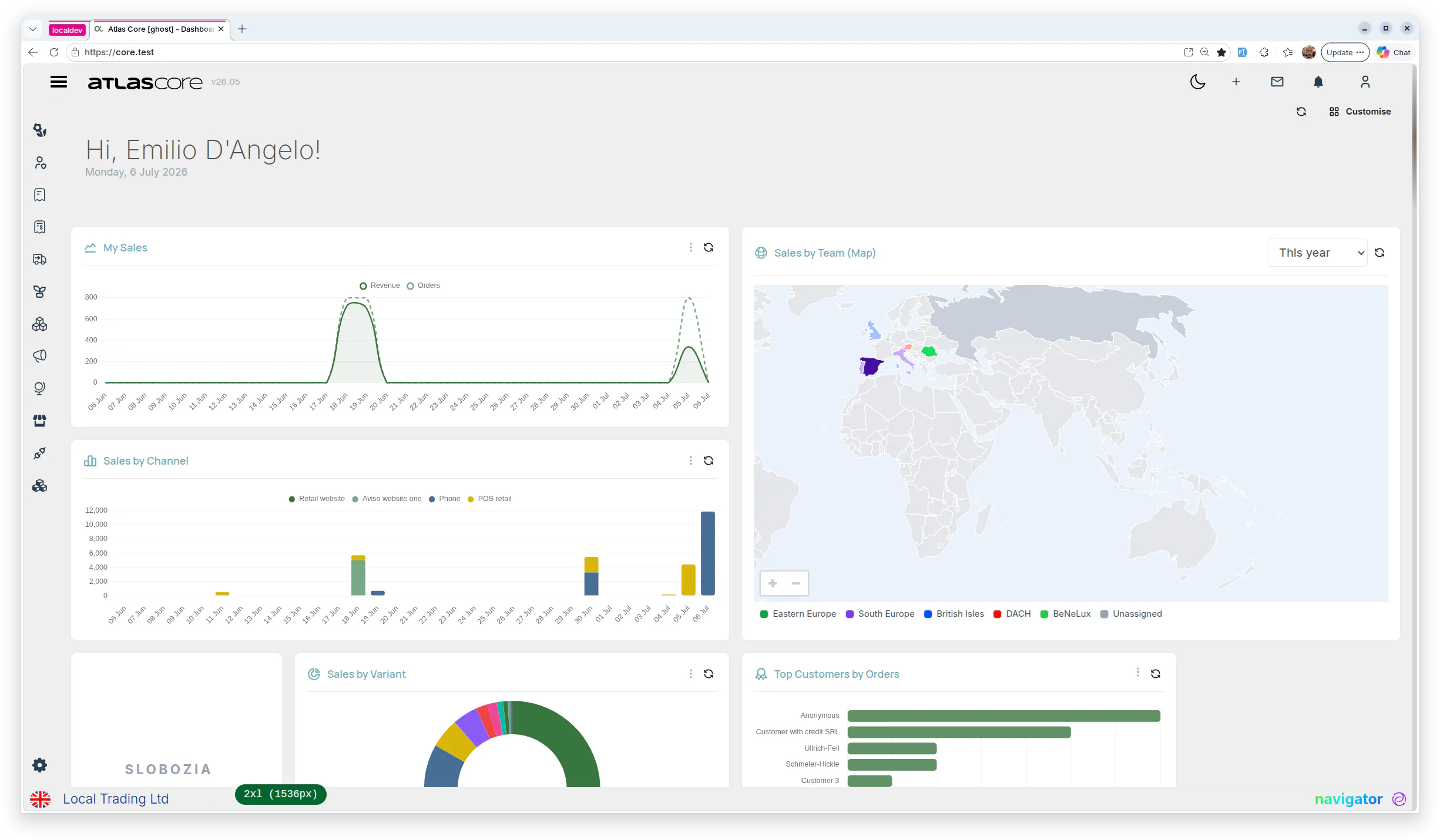Open the browser extensions puzzle icon
Viewport: 1440px width, 840px height.
tap(1264, 52)
